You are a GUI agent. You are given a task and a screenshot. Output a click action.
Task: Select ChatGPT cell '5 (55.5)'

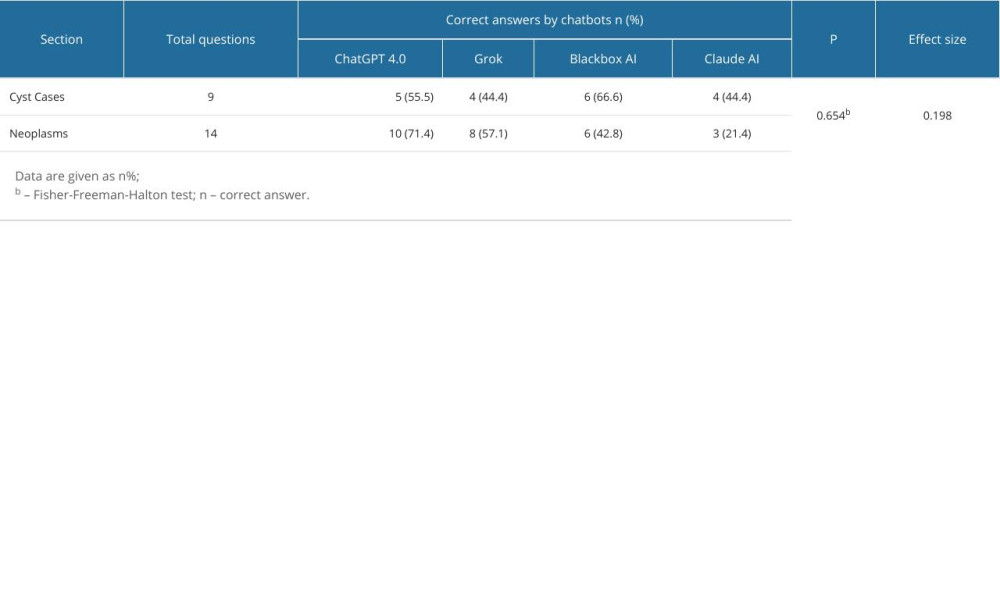coord(414,97)
